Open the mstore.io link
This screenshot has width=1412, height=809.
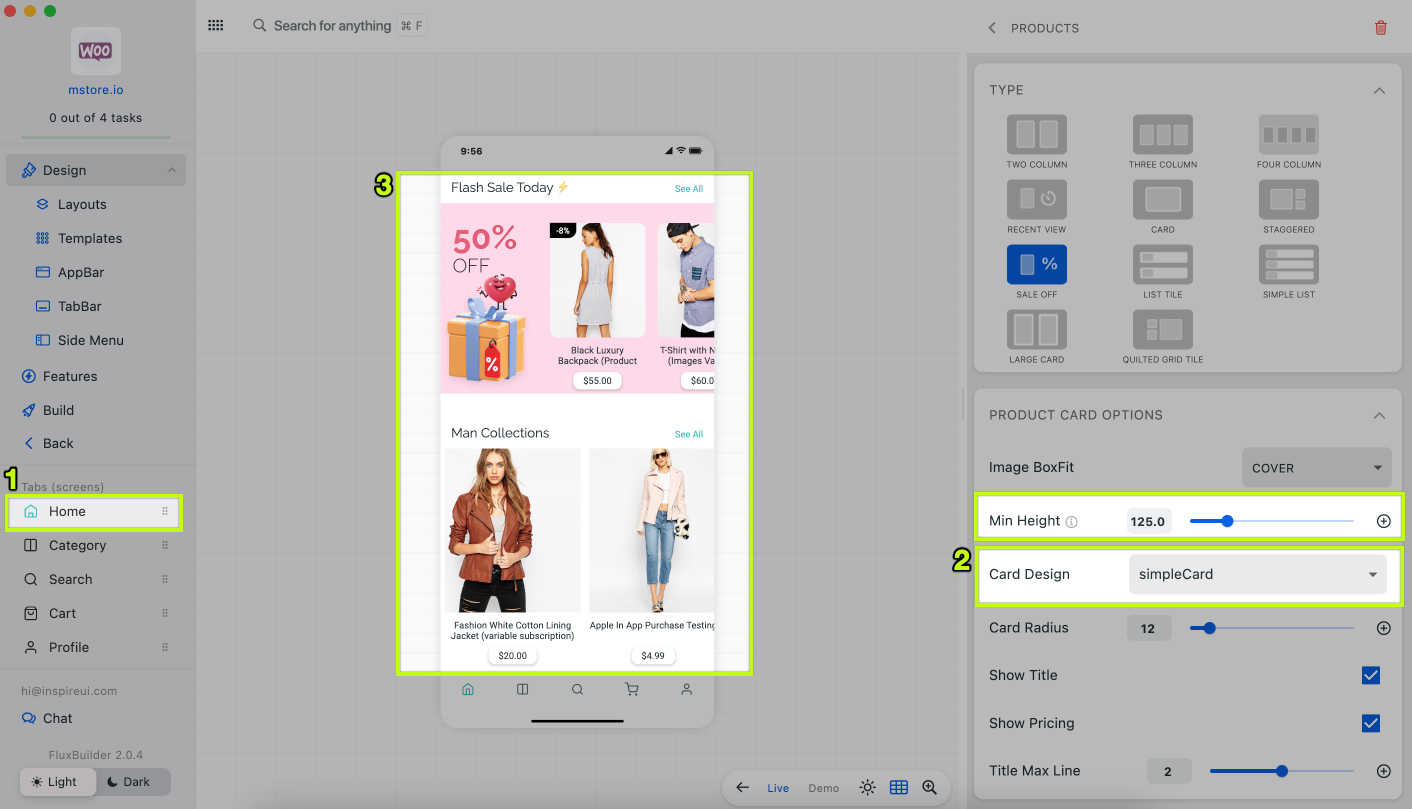click(96, 90)
